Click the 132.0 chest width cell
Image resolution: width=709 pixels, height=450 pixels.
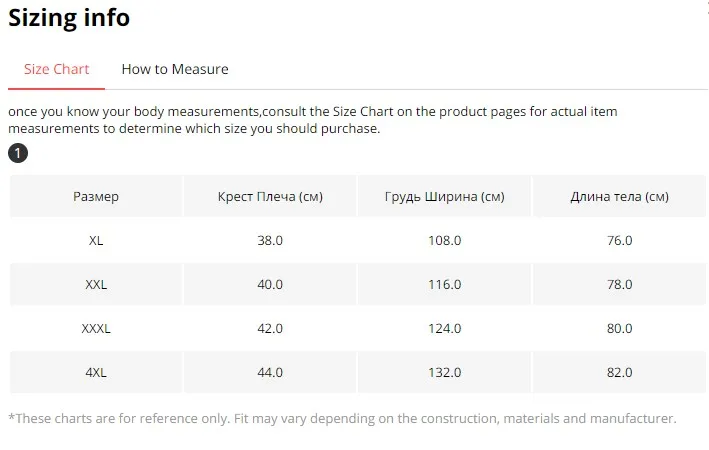click(444, 373)
